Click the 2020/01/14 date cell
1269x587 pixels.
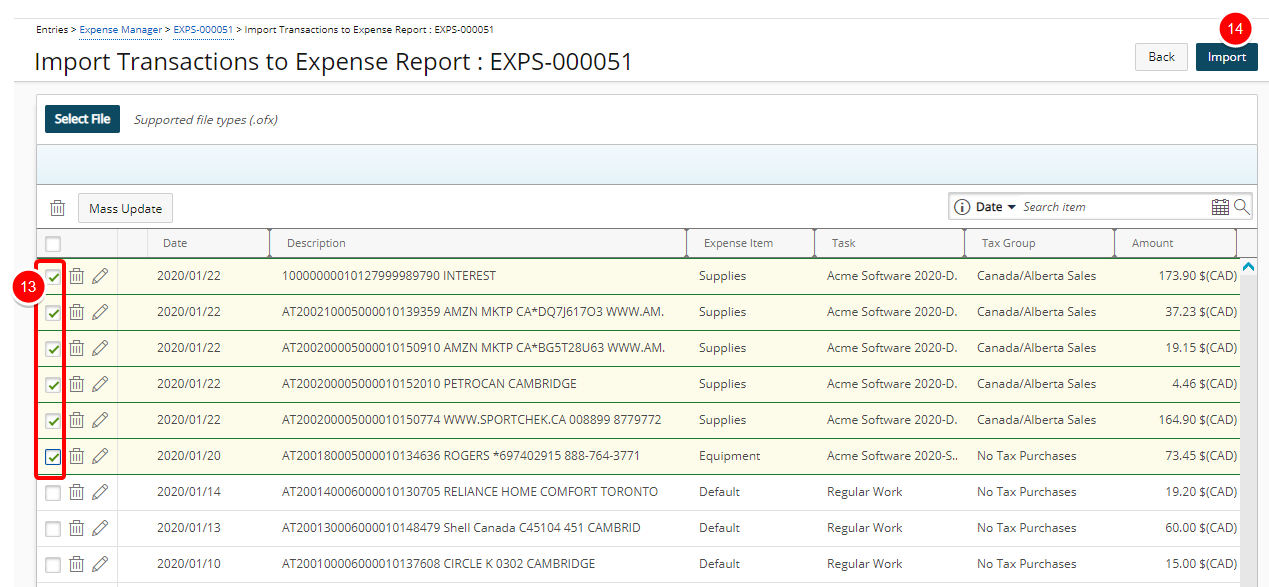pos(189,492)
